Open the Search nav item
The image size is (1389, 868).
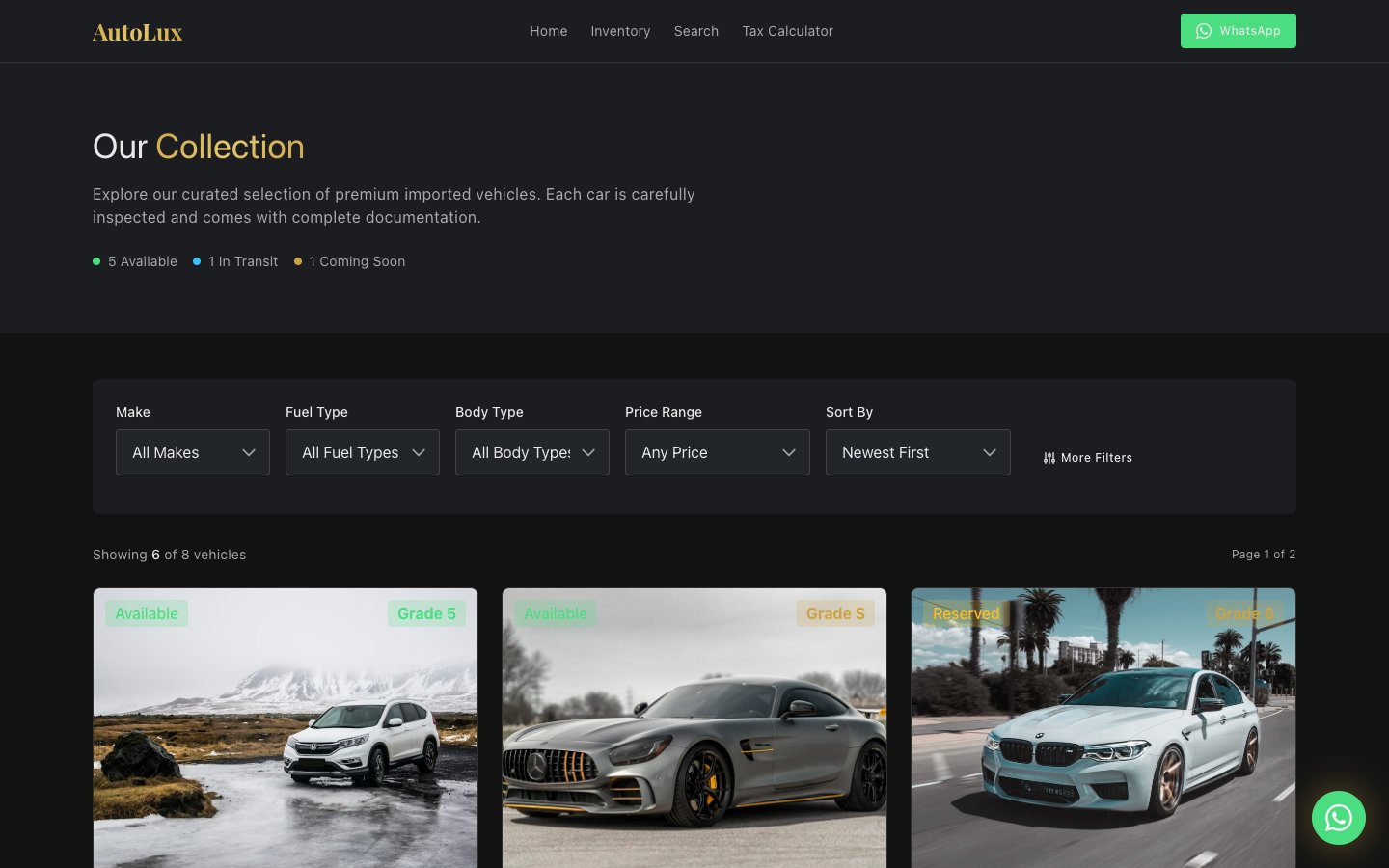[x=696, y=31]
